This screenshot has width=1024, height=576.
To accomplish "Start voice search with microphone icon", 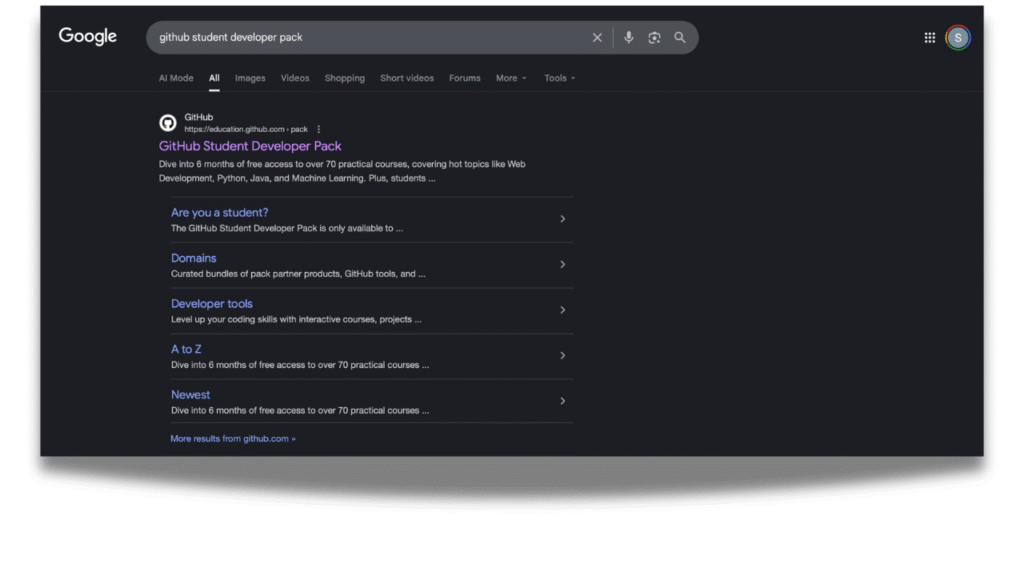I will coord(629,38).
